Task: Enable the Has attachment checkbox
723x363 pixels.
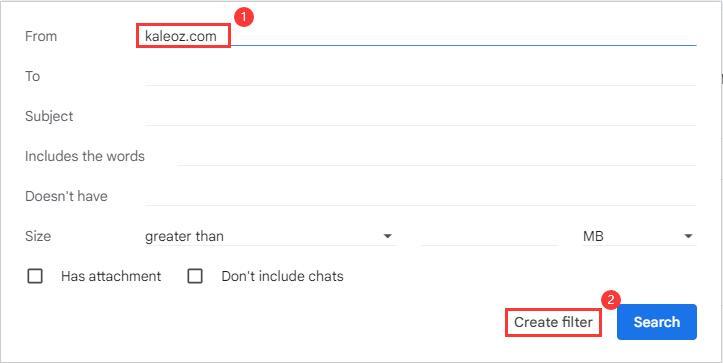Action: (x=35, y=276)
